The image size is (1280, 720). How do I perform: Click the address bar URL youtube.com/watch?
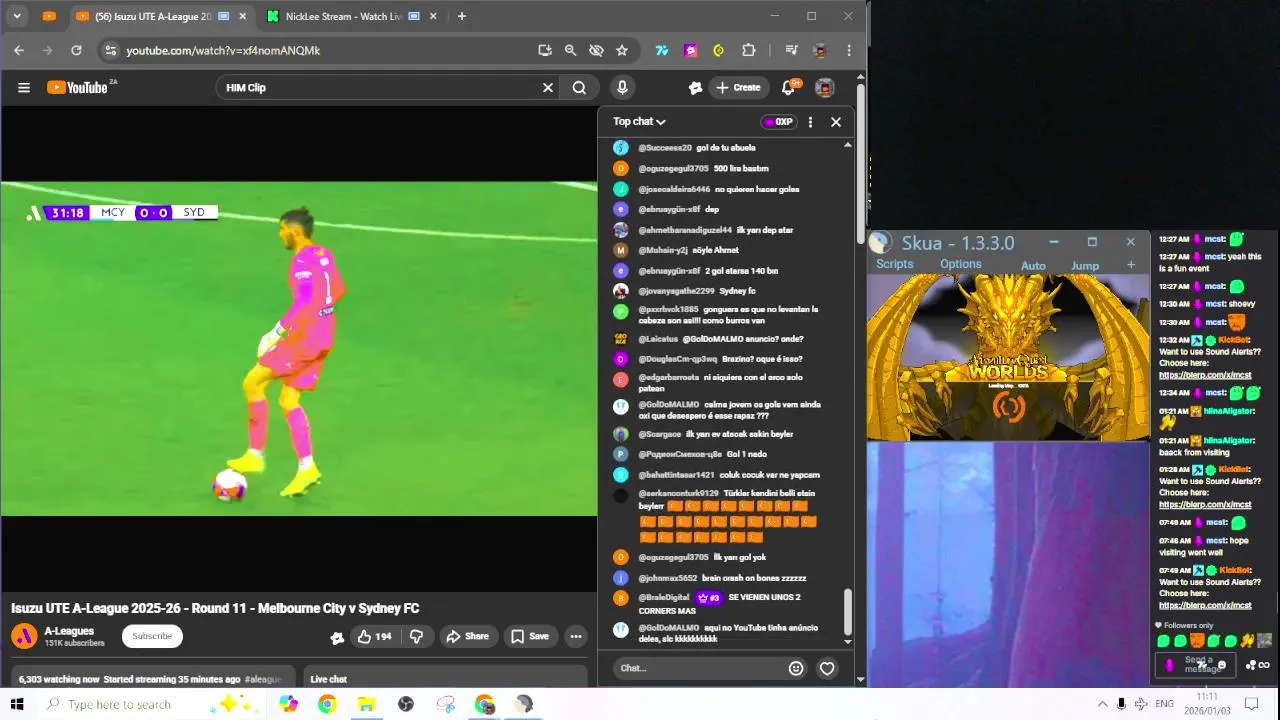[x=223, y=50]
